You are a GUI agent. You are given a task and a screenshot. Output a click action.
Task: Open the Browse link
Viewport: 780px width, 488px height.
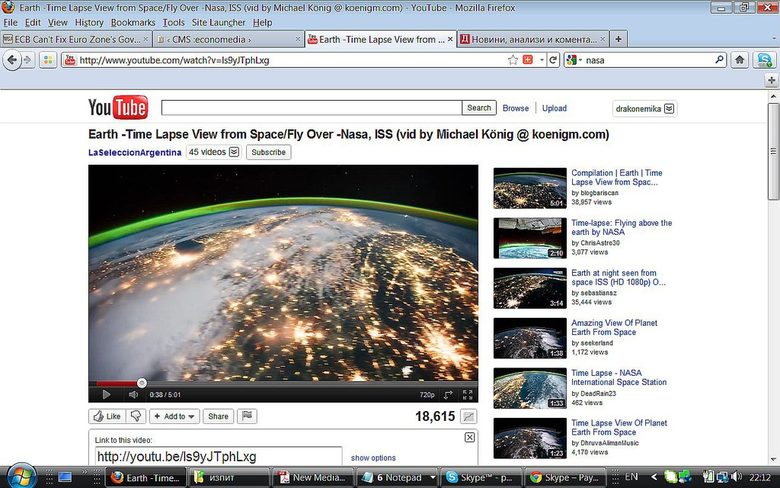pyautogui.click(x=515, y=108)
